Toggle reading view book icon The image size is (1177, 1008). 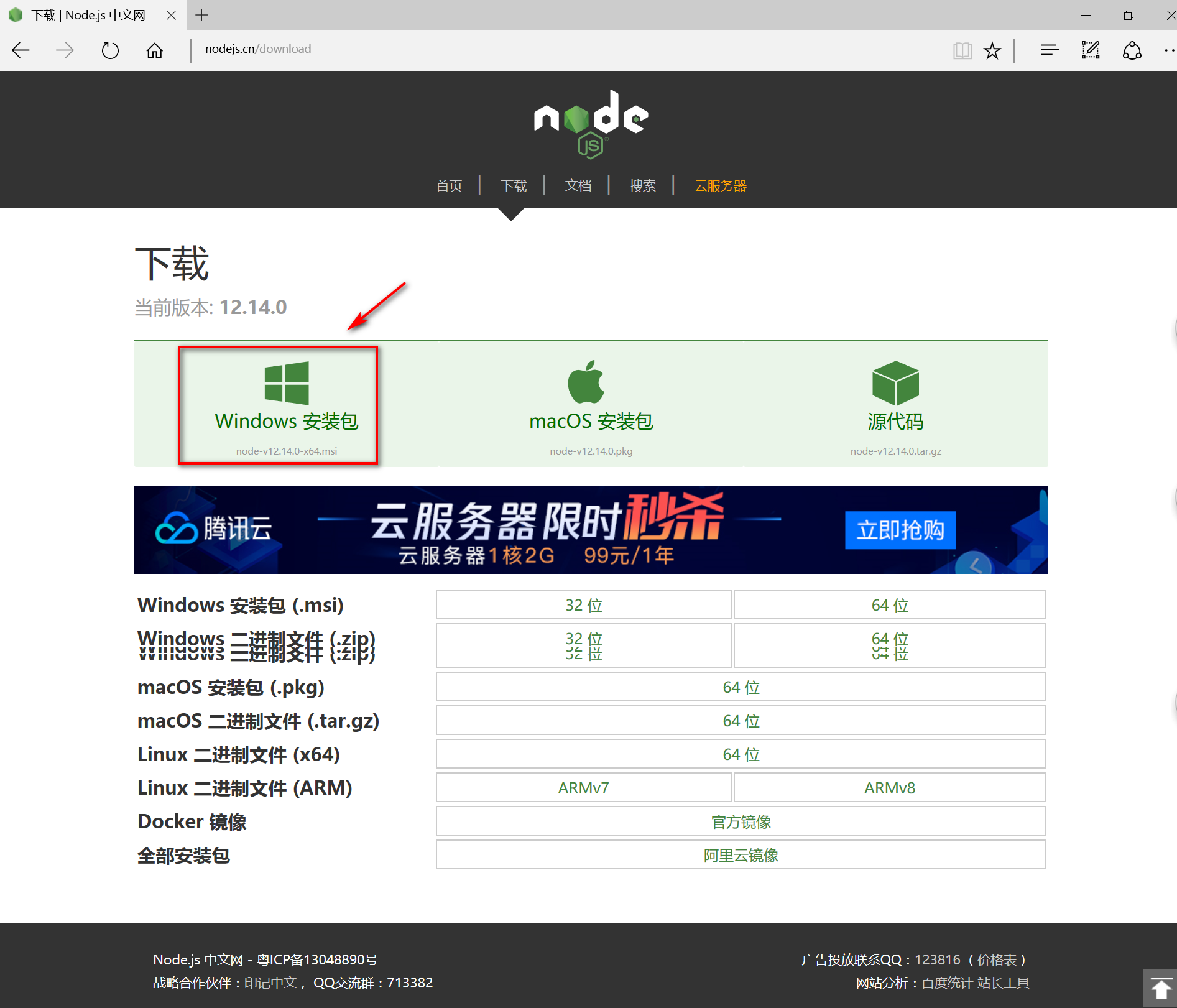coord(962,50)
